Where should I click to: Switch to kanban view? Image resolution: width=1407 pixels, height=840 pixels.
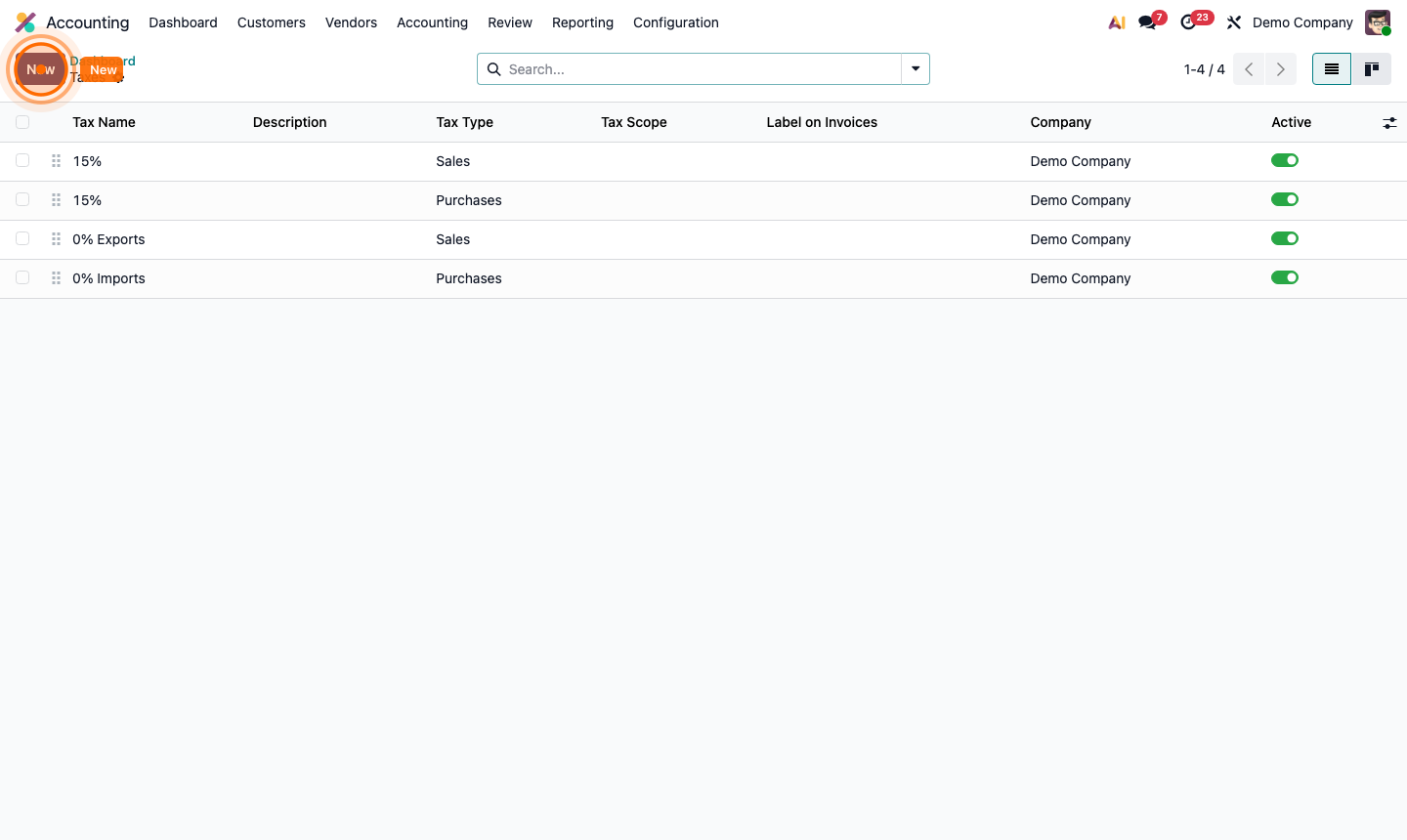1371,68
